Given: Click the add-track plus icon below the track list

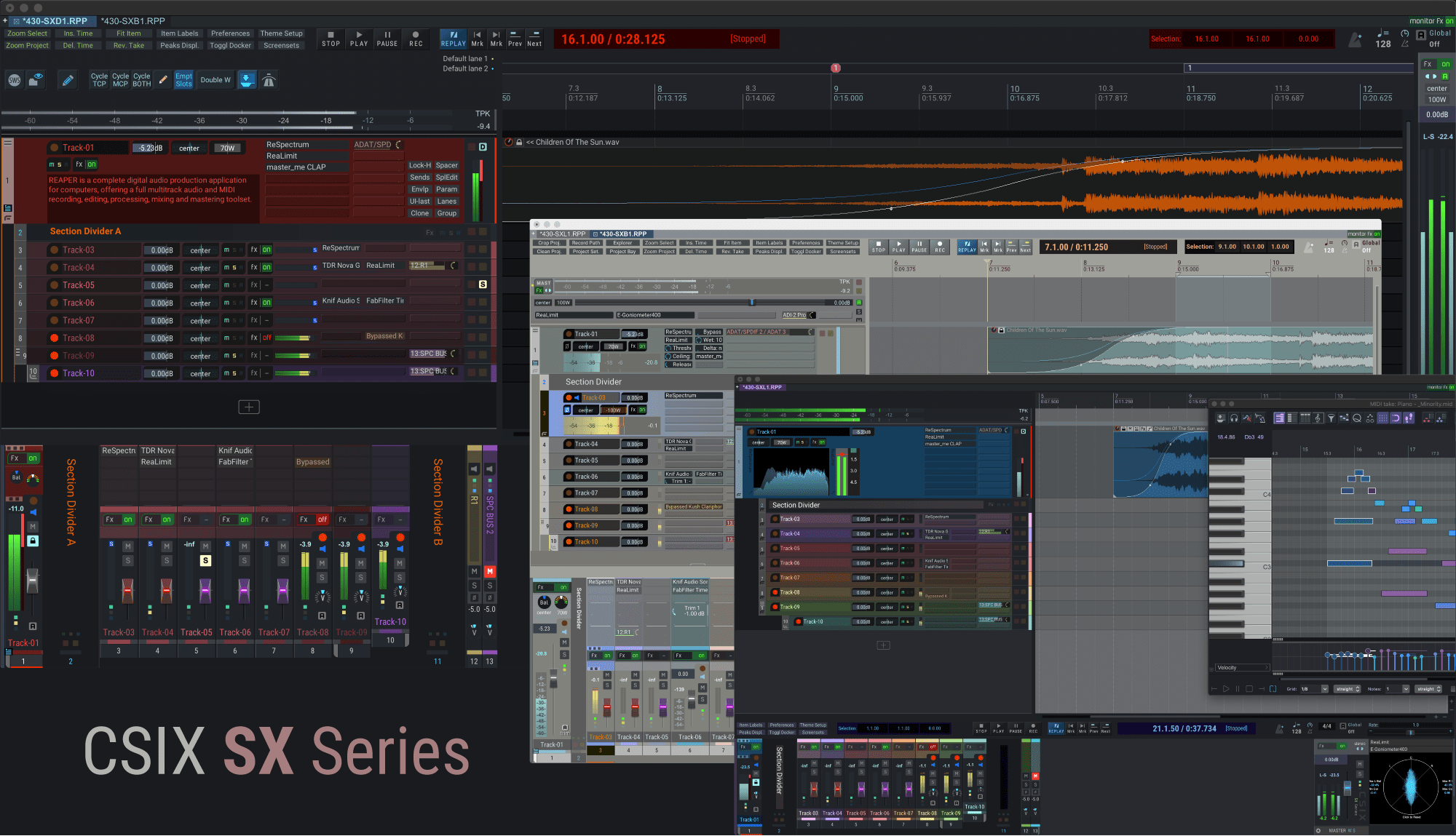Looking at the screenshot, I should point(249,407).
